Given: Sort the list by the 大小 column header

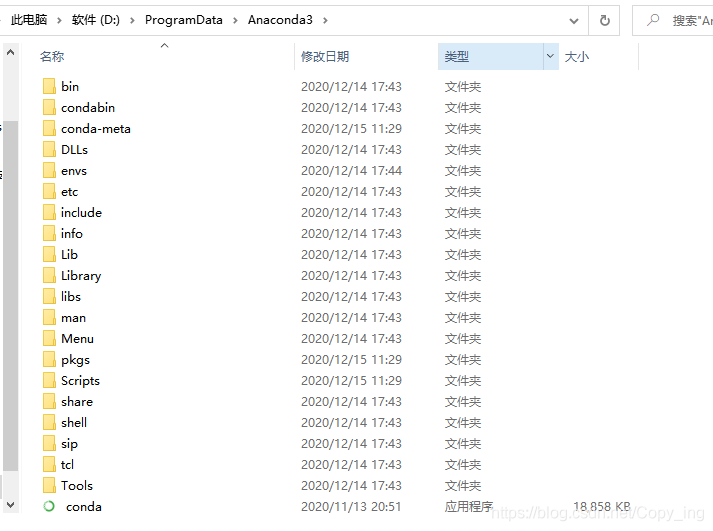Looking at the screenshot, I should (577, 56).
